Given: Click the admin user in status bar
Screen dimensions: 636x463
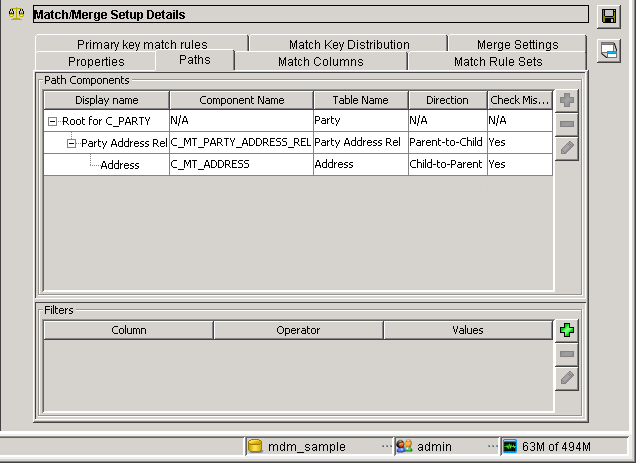Looking at the screenshot, I should coord(434,447).
